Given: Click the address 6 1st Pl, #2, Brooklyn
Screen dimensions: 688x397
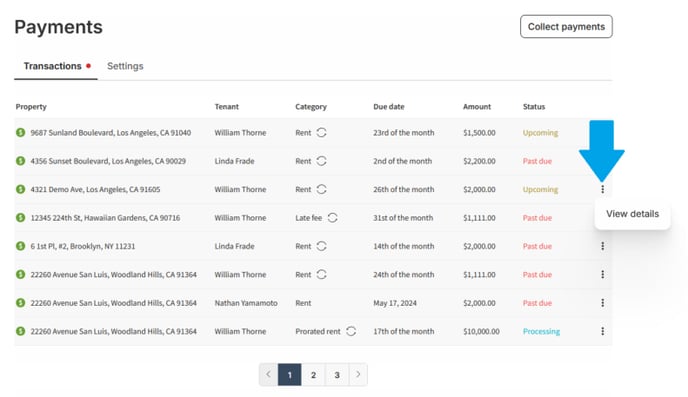Looking at the screenshot, I should (x=83, y=246).
